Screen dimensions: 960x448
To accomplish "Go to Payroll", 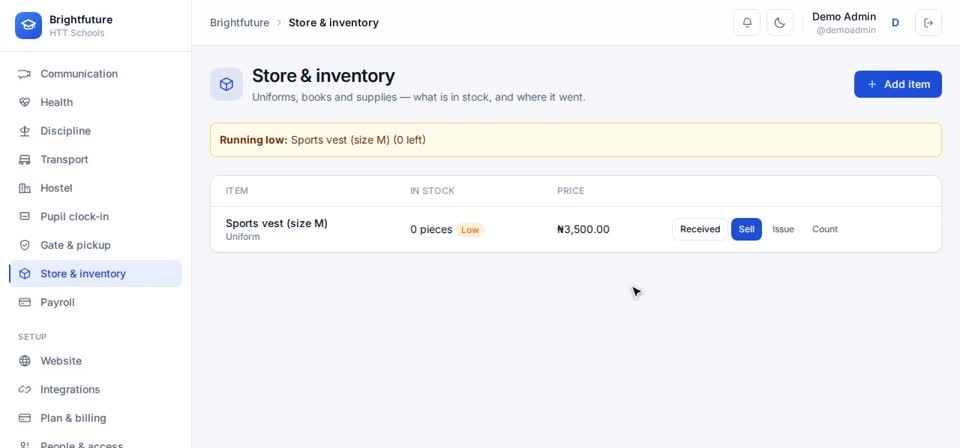I will tap(96, 302).
